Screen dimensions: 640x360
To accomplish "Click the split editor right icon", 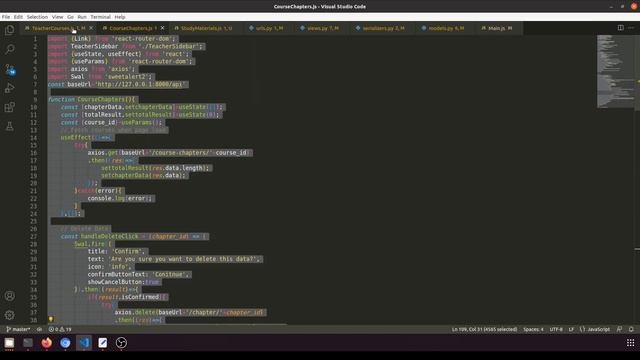I will point(620,28).
